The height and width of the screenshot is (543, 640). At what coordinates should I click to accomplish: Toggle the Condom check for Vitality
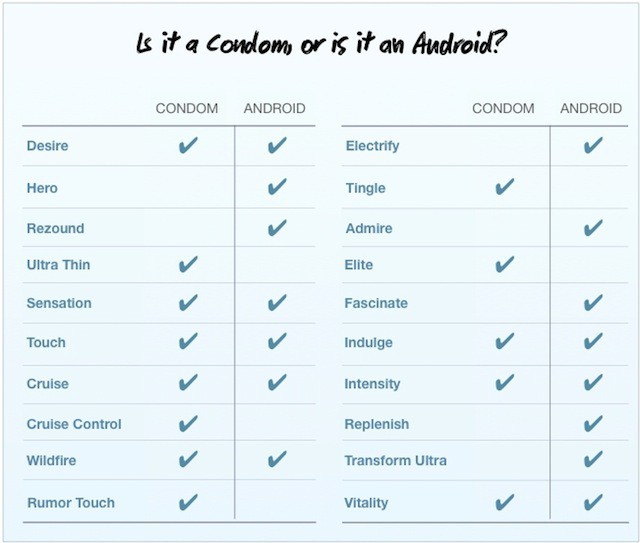pos(504,502)
